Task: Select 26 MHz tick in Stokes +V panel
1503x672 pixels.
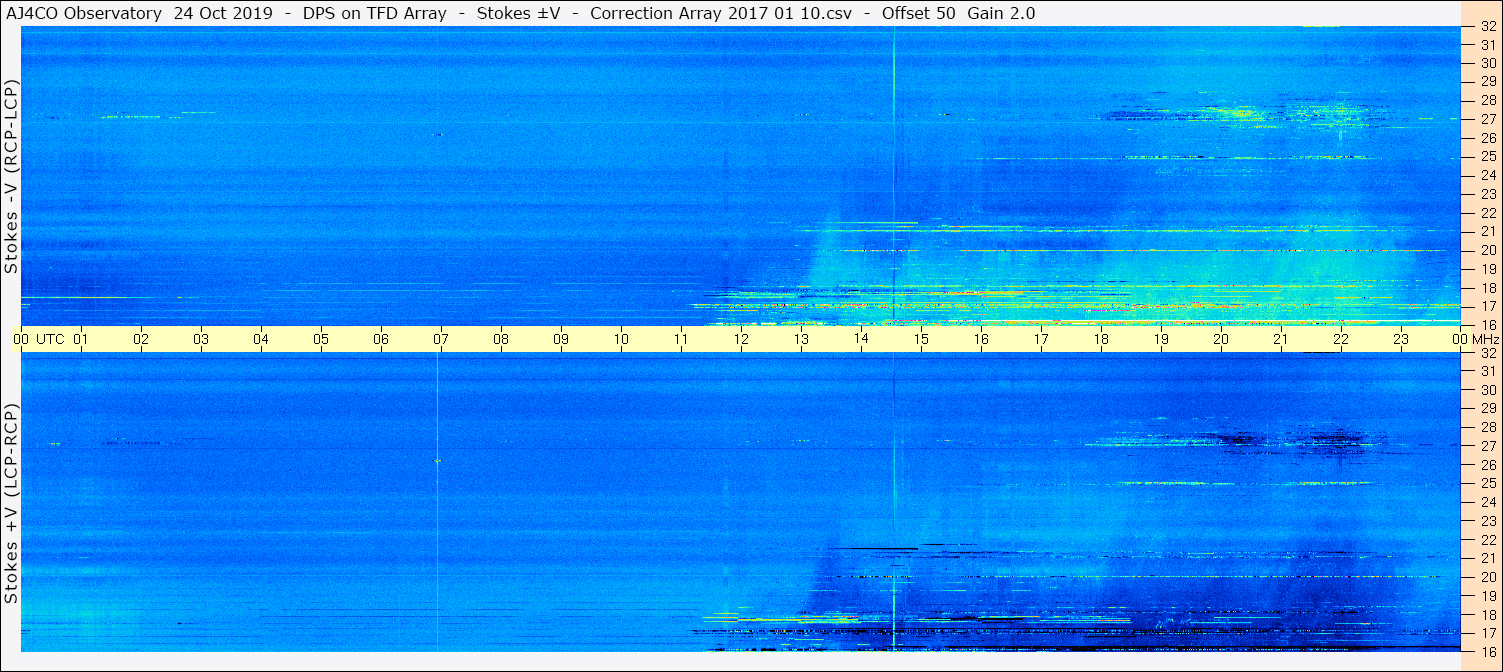Action: 1487,465
